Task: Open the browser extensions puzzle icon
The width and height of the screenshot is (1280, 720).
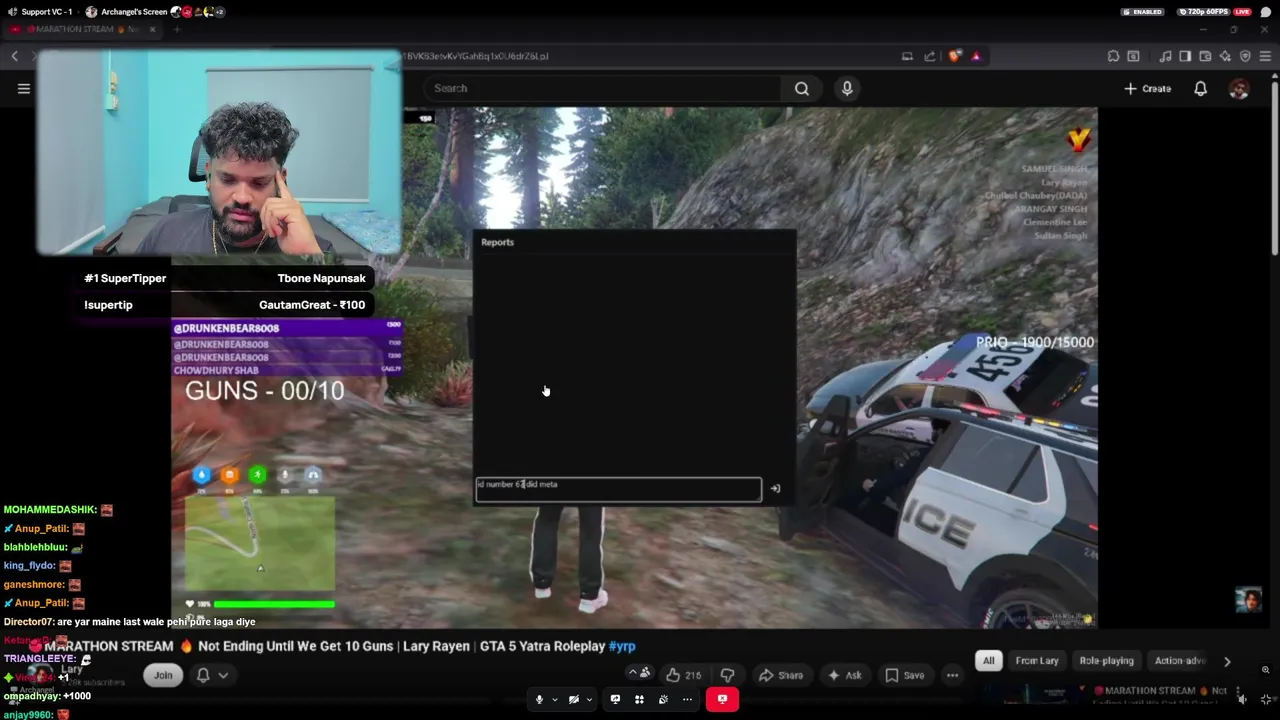Action: click(1113, 56)
